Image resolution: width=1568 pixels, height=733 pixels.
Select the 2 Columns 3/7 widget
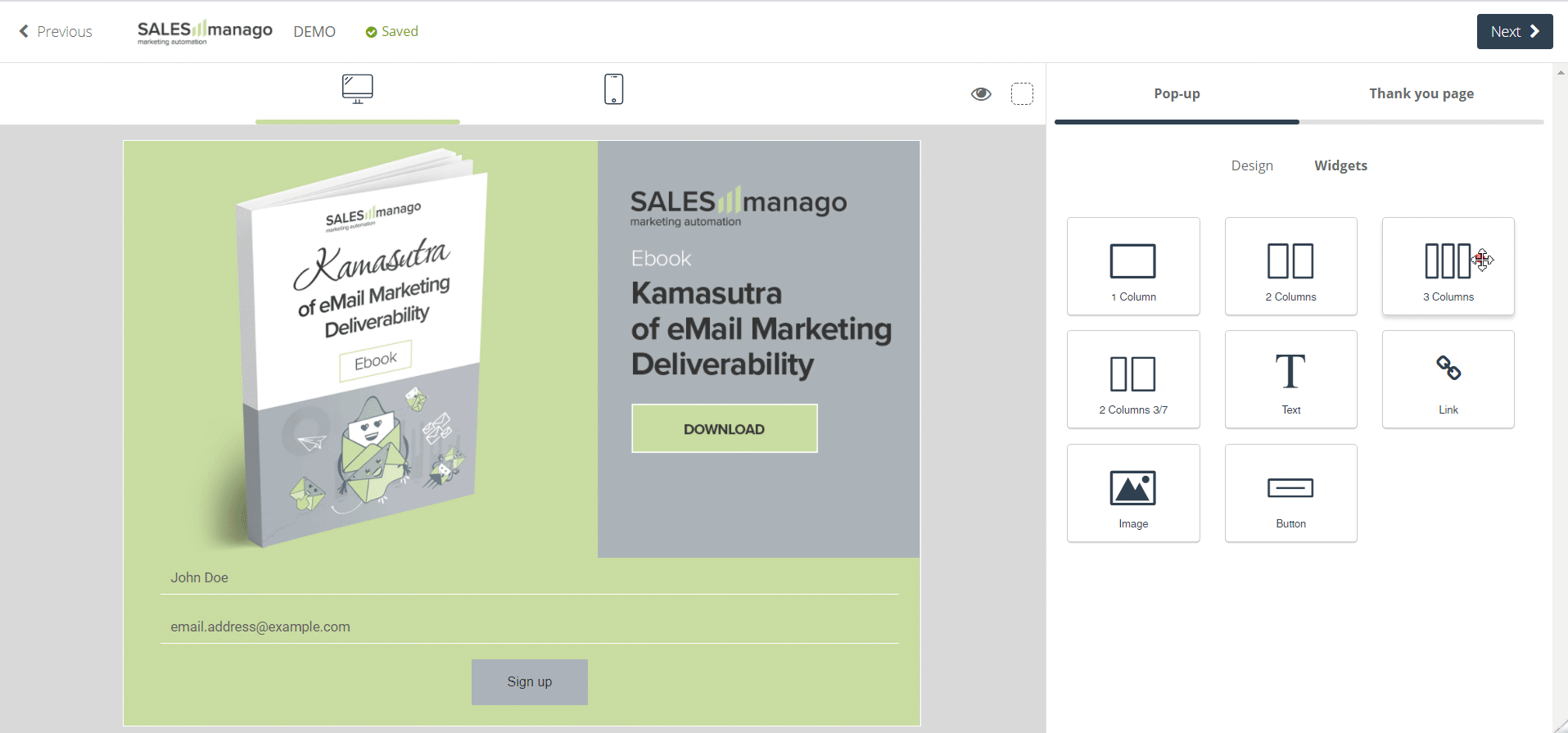[1133, 379]
